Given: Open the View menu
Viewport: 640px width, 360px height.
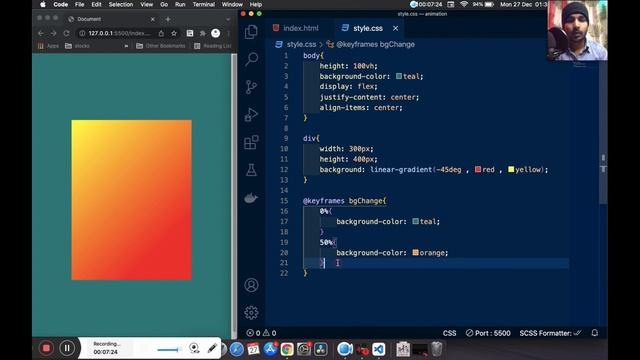Looking at the screenshot, I should point(147,4).
